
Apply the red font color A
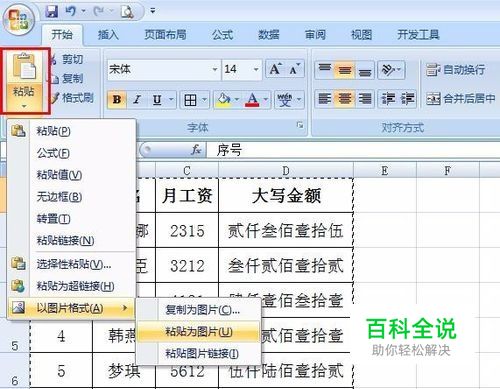click(x=252, y=99)
